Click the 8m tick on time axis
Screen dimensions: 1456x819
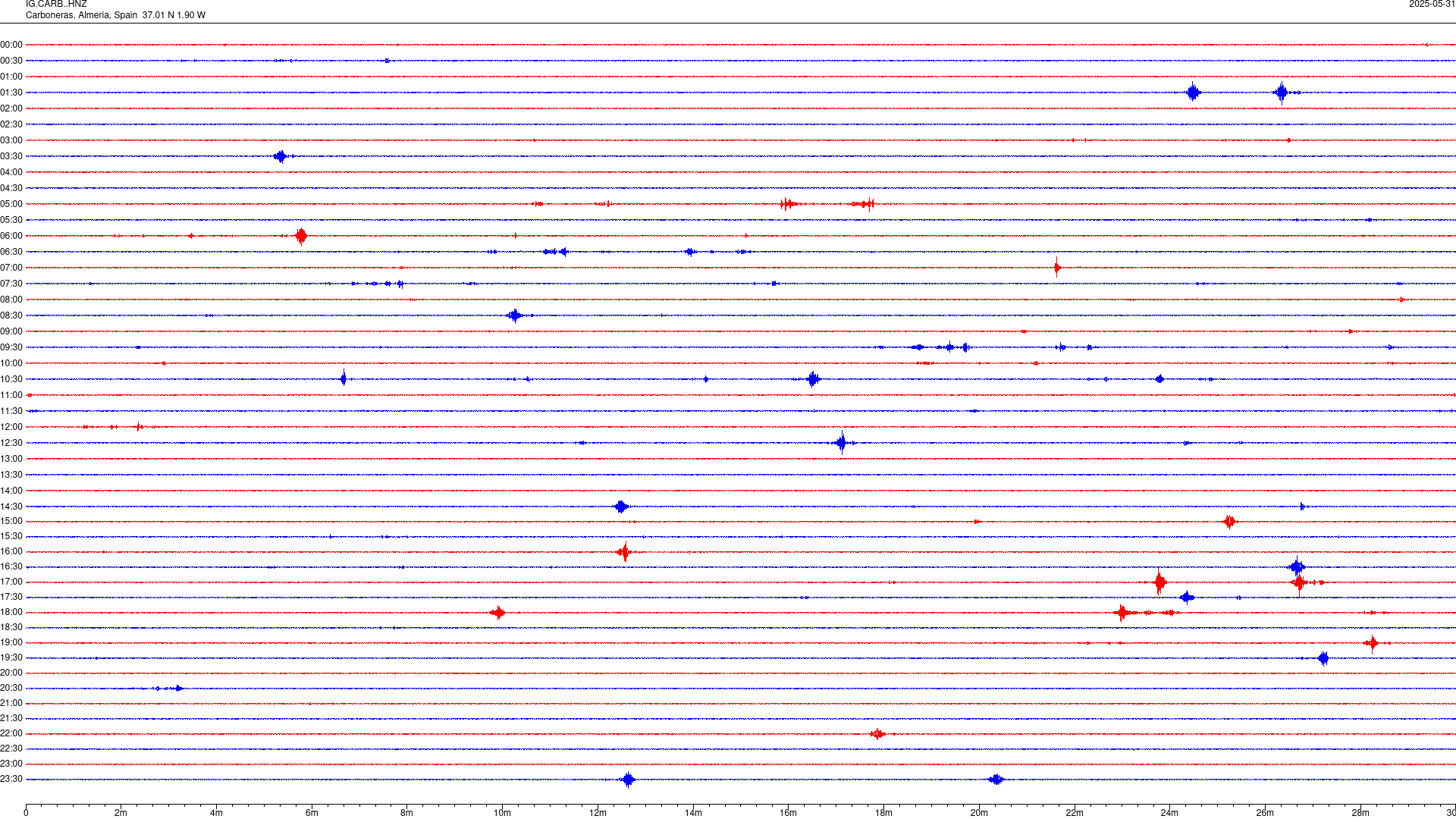pos(407,813)
